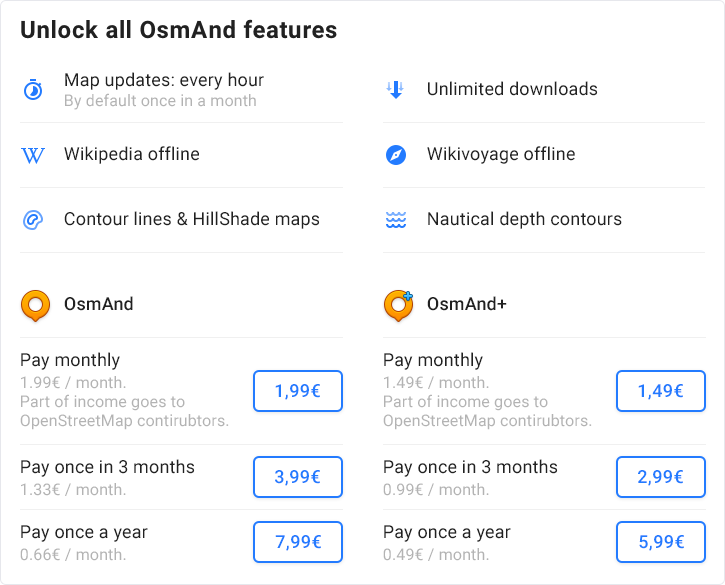725x585 pixels.
Task: Buy OsmAnd+ yearly plan for 5,99€
Action: click(x=661, y=542)
